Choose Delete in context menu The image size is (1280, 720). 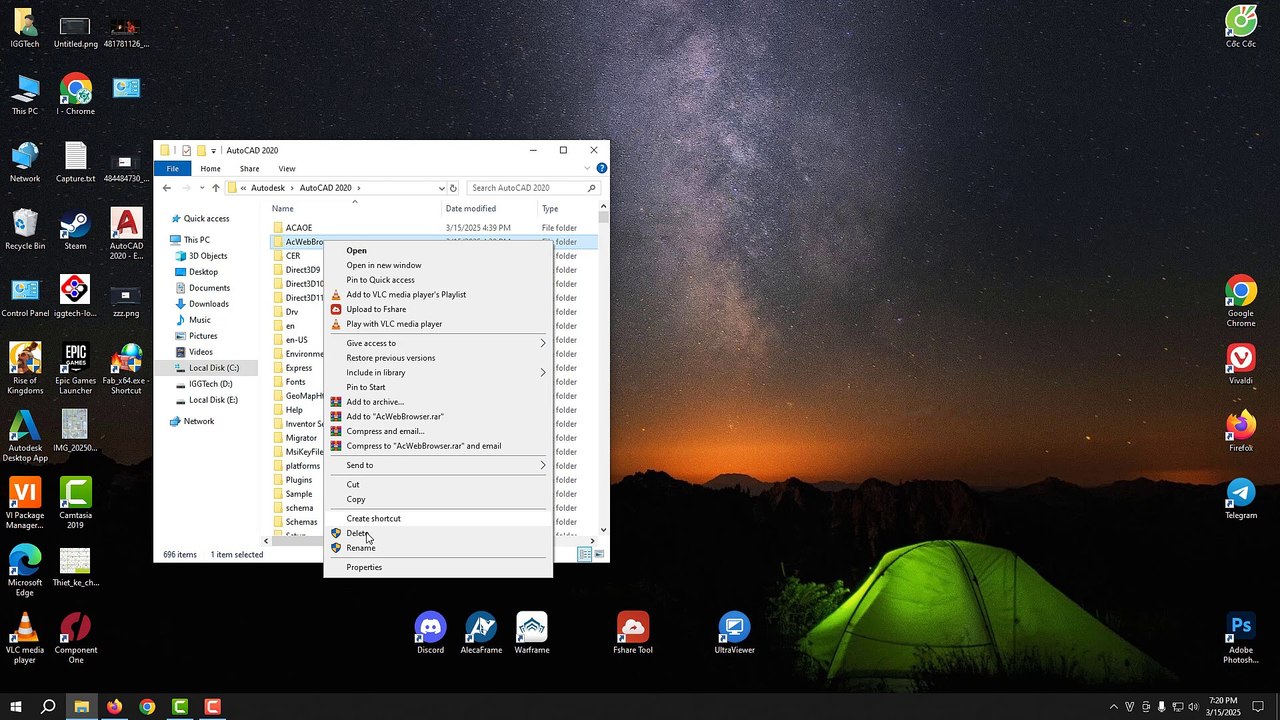[438, 533]
